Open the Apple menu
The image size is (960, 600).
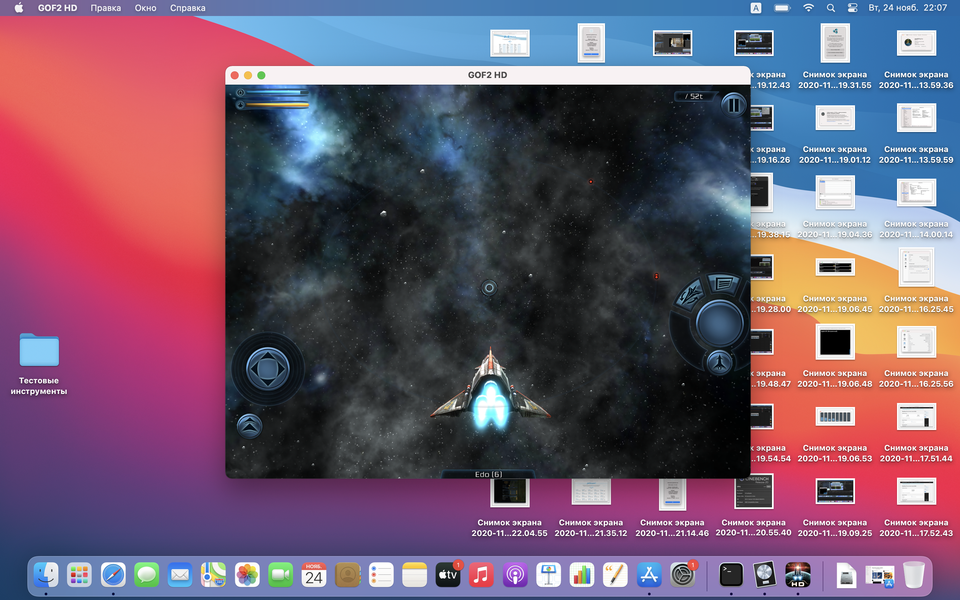[x=18, y=8]
